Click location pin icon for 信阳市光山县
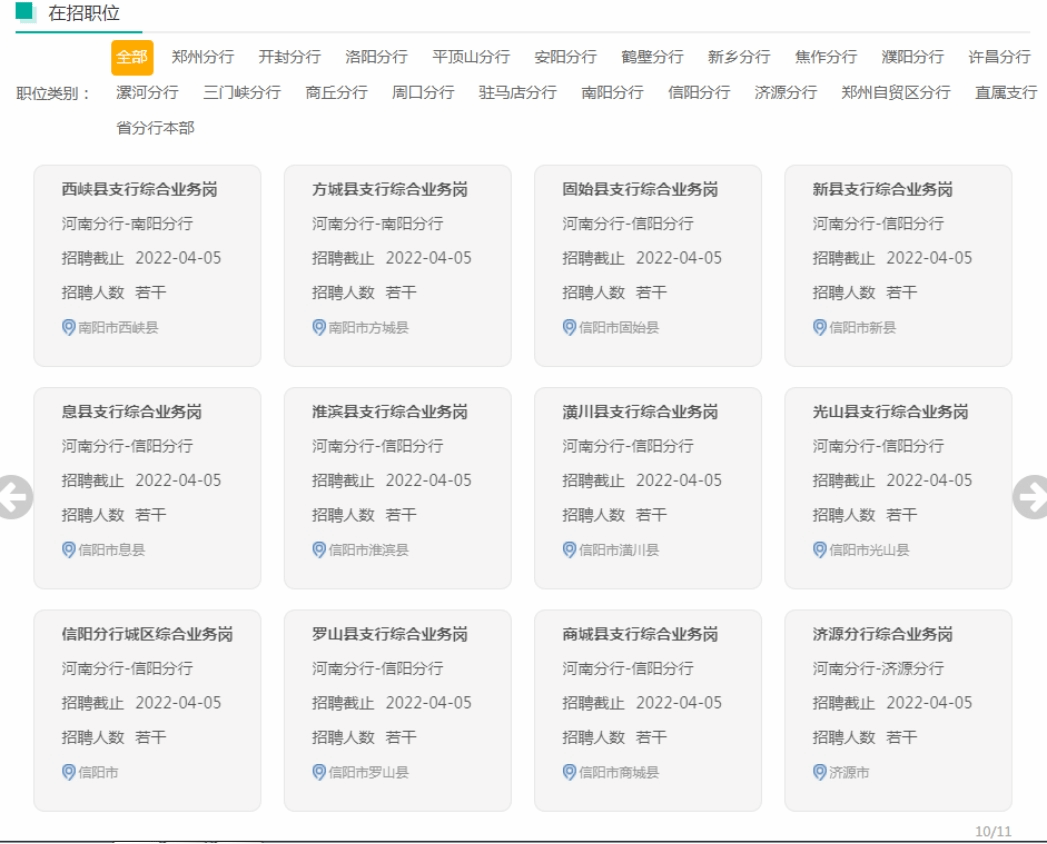This screenshot has height=844, width=1047. pos(819,550)
